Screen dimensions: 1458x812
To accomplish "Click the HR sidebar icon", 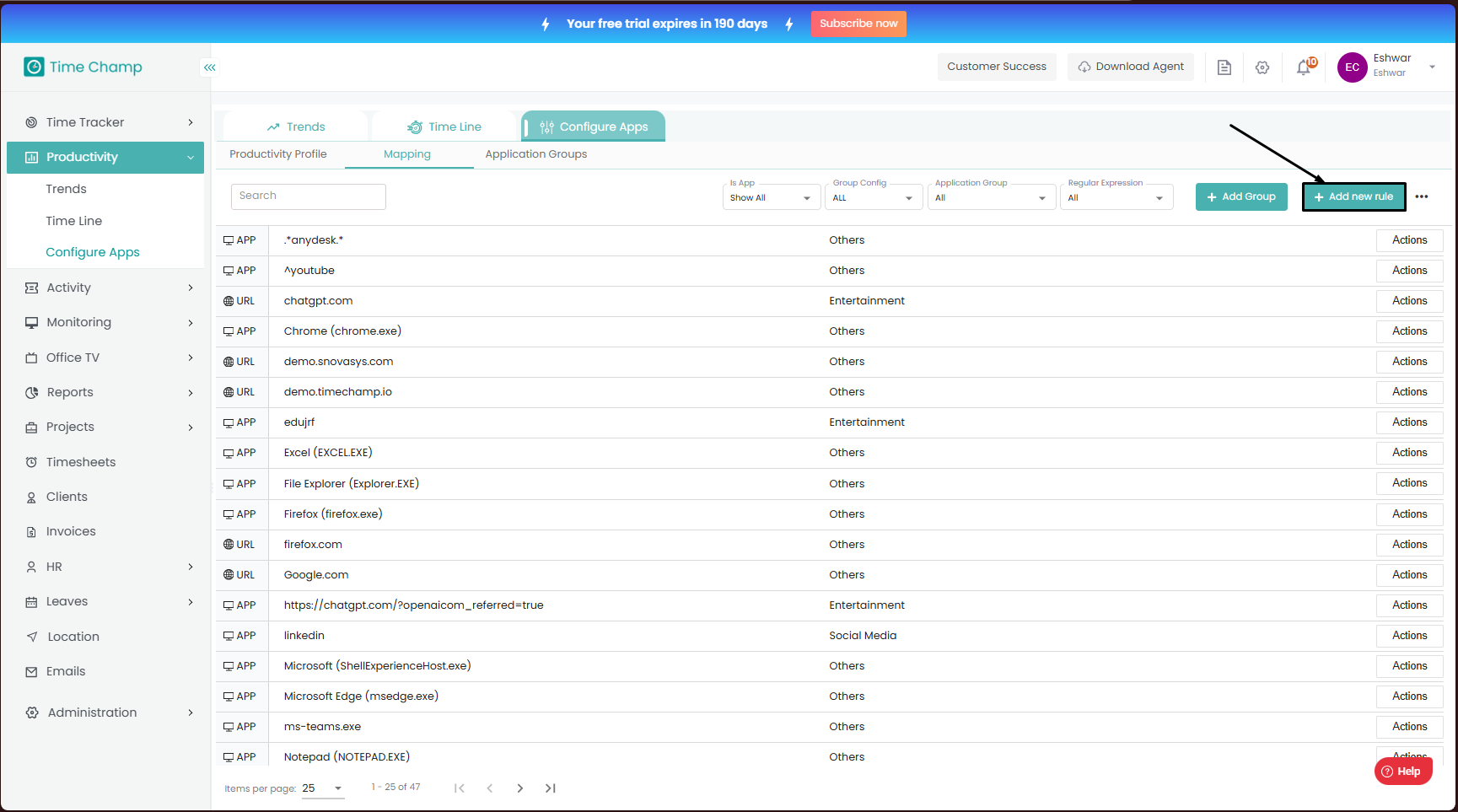I will (x=31, y=567).
